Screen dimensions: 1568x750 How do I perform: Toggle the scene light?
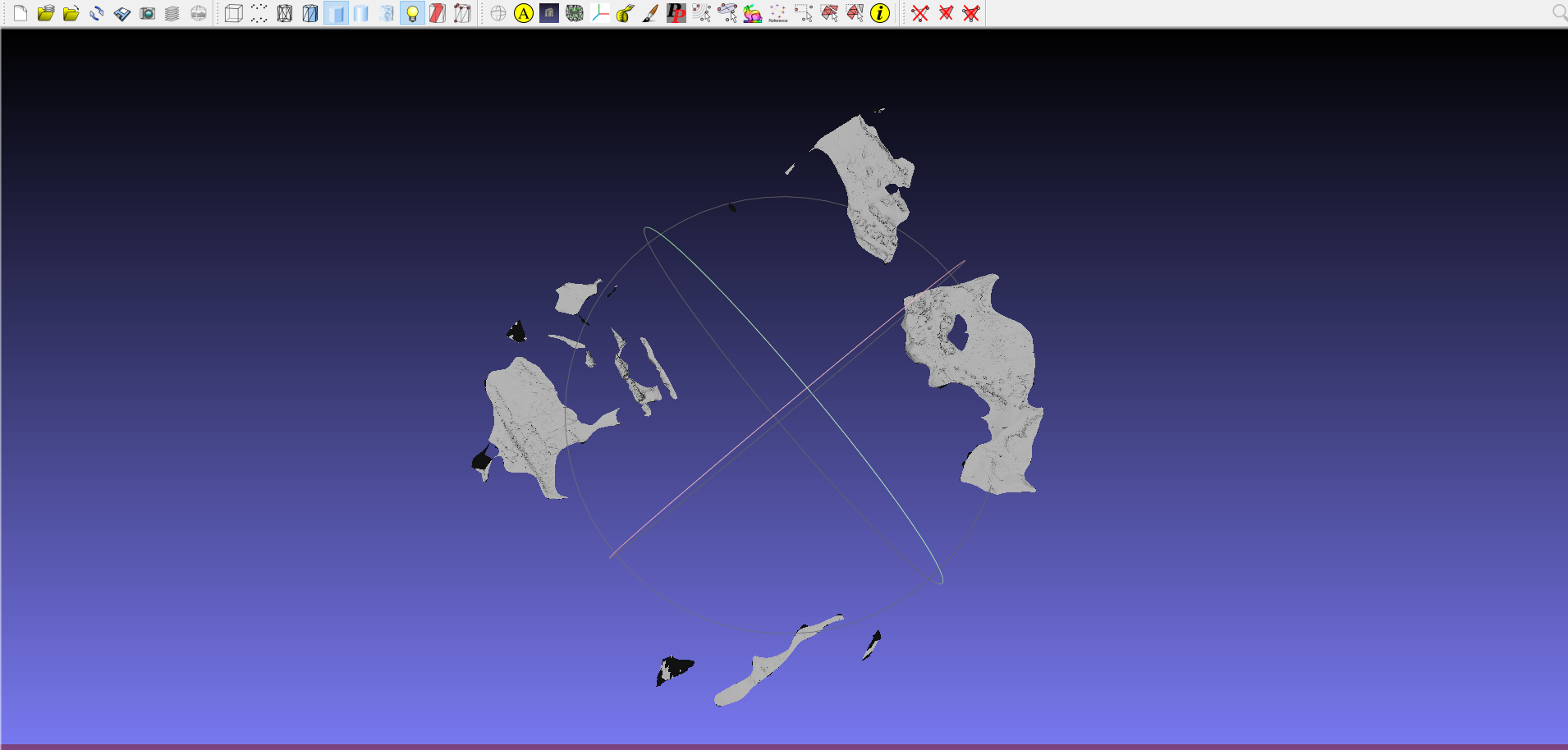pyautogui.click(x=413, y=14)
